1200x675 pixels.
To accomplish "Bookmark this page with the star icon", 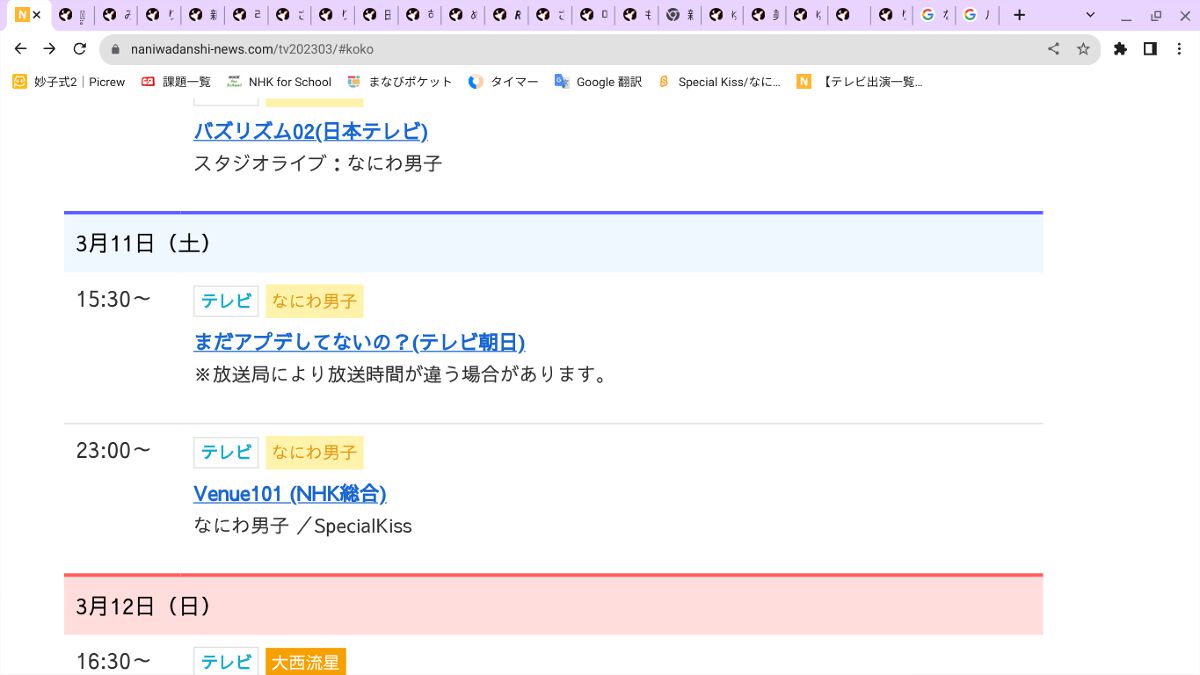I will coord(1083,48).
